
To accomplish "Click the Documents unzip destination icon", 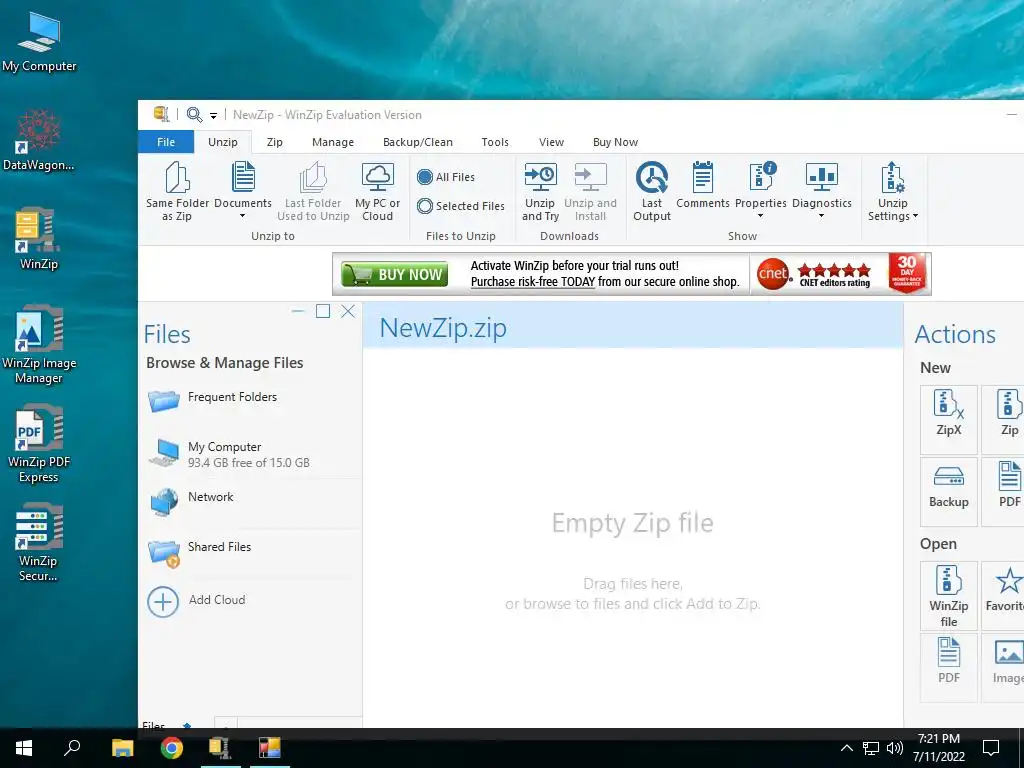I will (x=243, y=177).
